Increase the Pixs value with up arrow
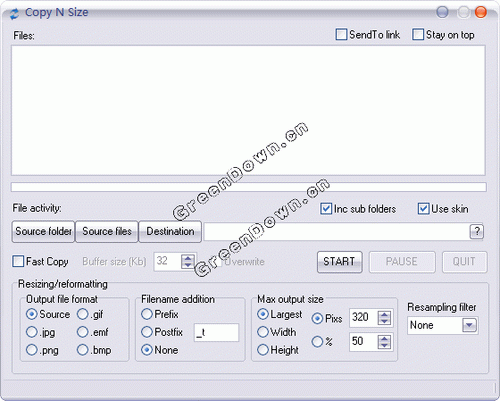The width and height of the screenshot is (500, 401). 384,314
